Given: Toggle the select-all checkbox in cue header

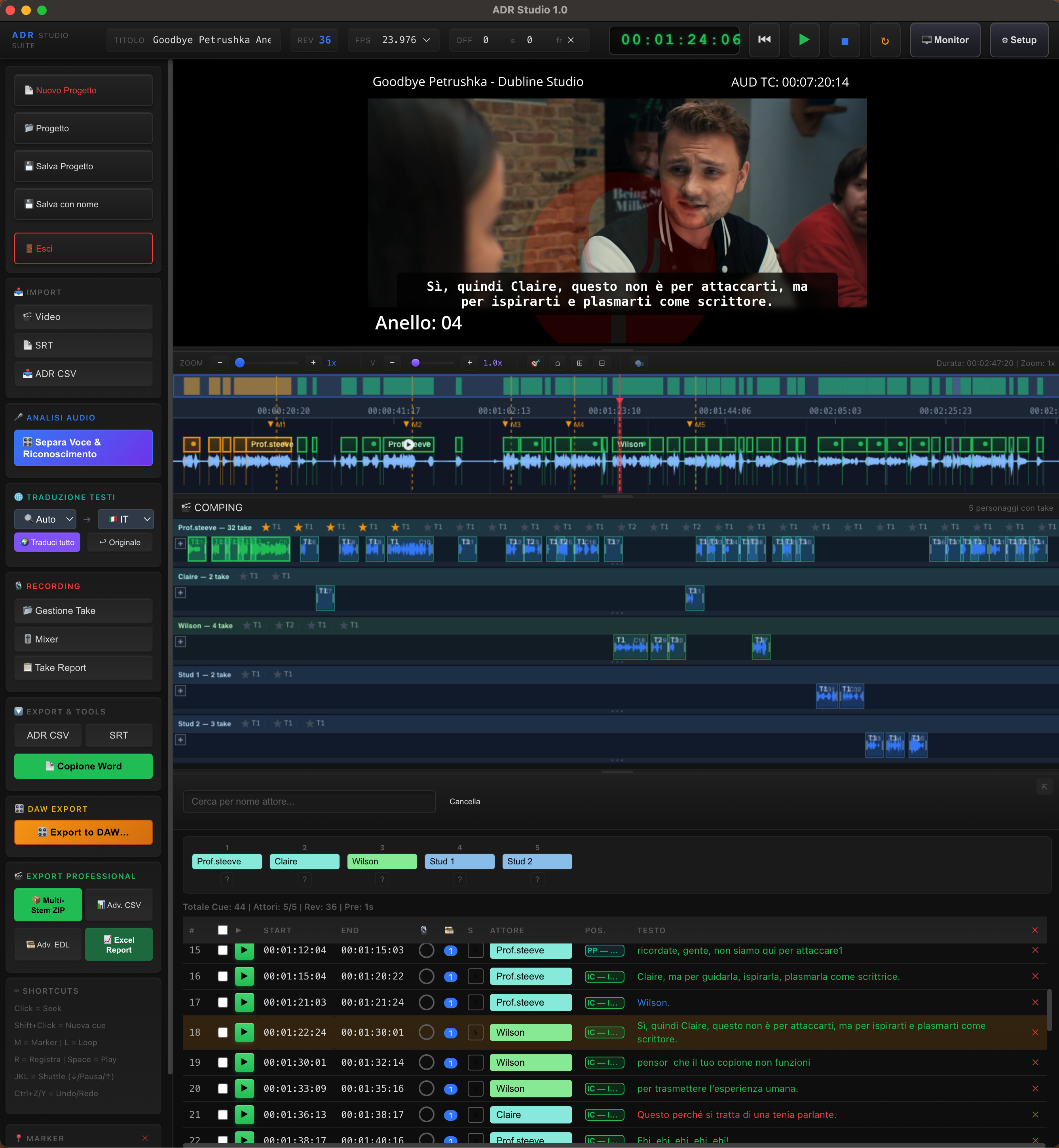Looking at the screenshot, I should pos(223,930).
